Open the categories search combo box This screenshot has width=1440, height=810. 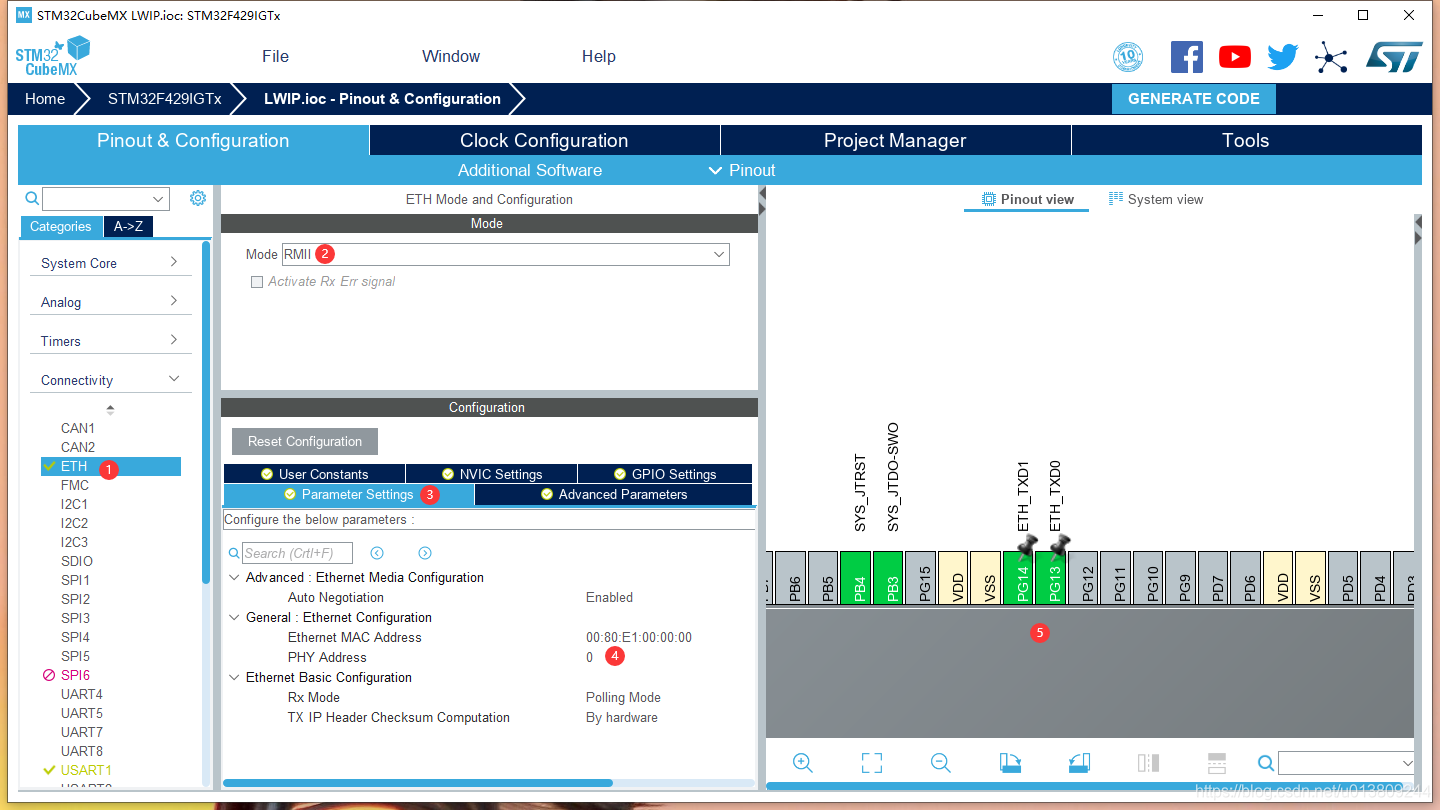(x=106, y=198)
